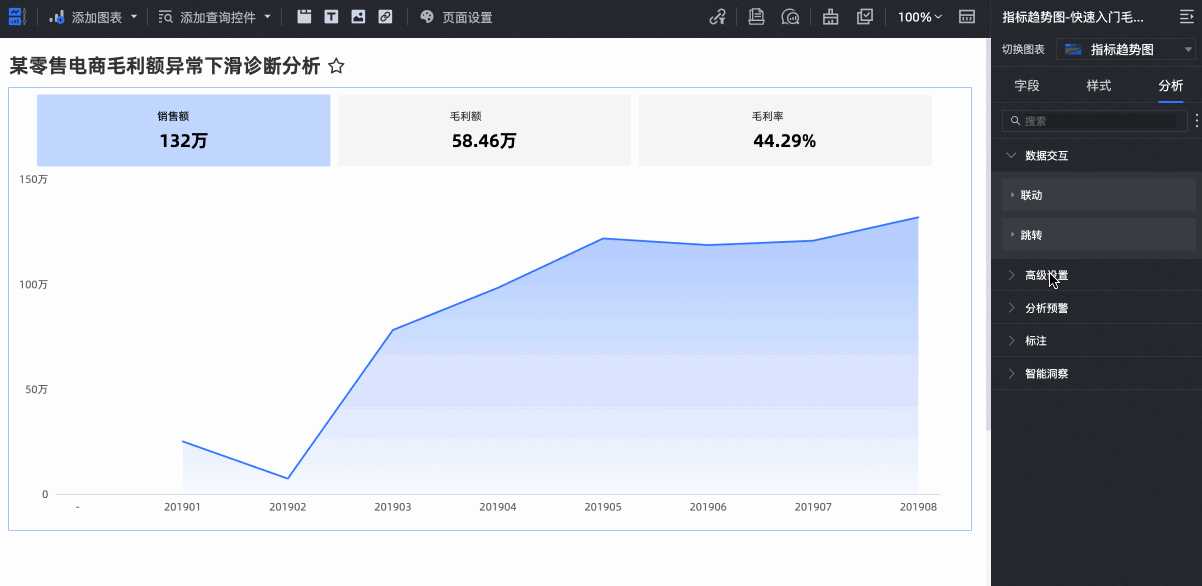Viewport: 1202px width, 586px height.
Task: Click the 201901 x-axis label
Action: click(182, 507)
